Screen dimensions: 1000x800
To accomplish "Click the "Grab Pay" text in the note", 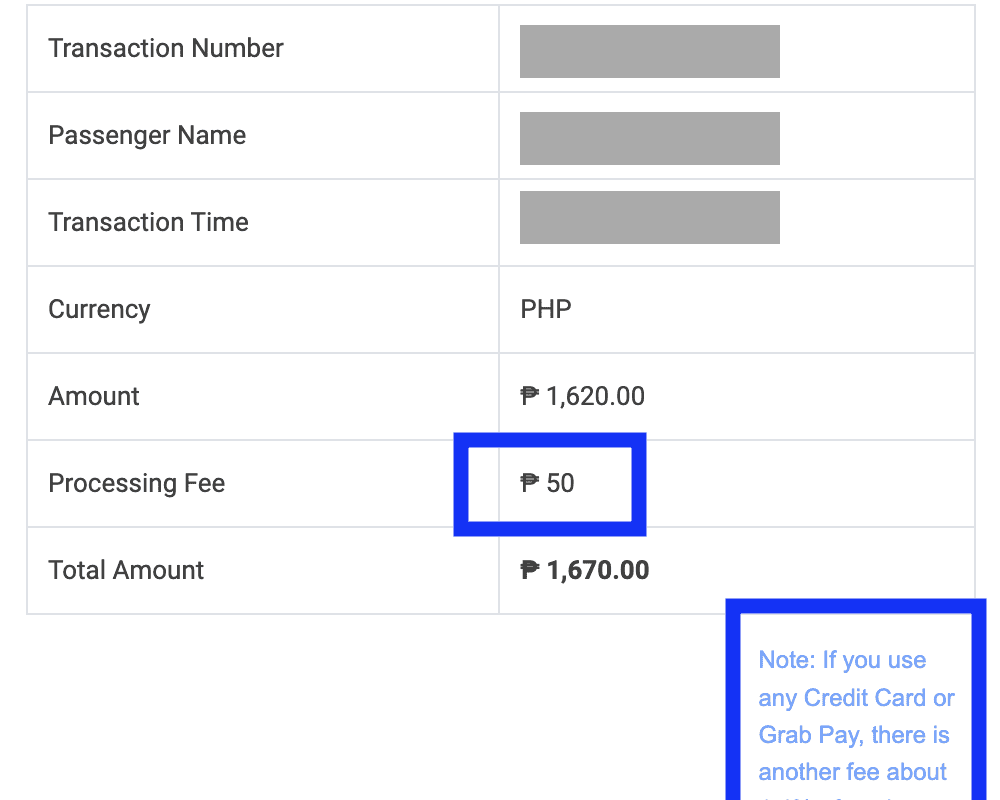I will (x=810, y=735).
